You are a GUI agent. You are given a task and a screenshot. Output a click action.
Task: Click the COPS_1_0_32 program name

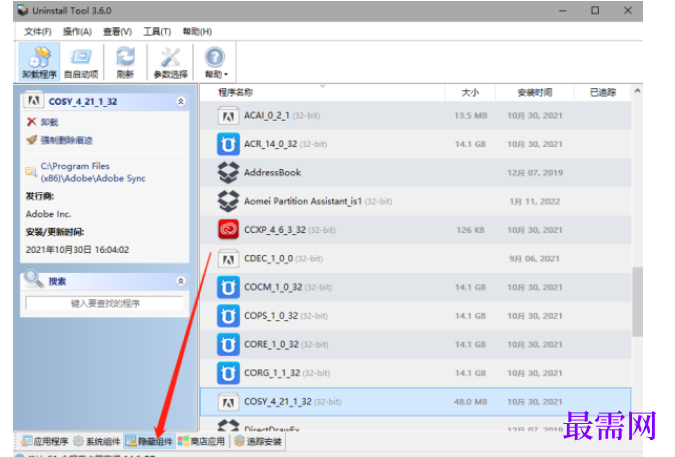click(271, 315)
